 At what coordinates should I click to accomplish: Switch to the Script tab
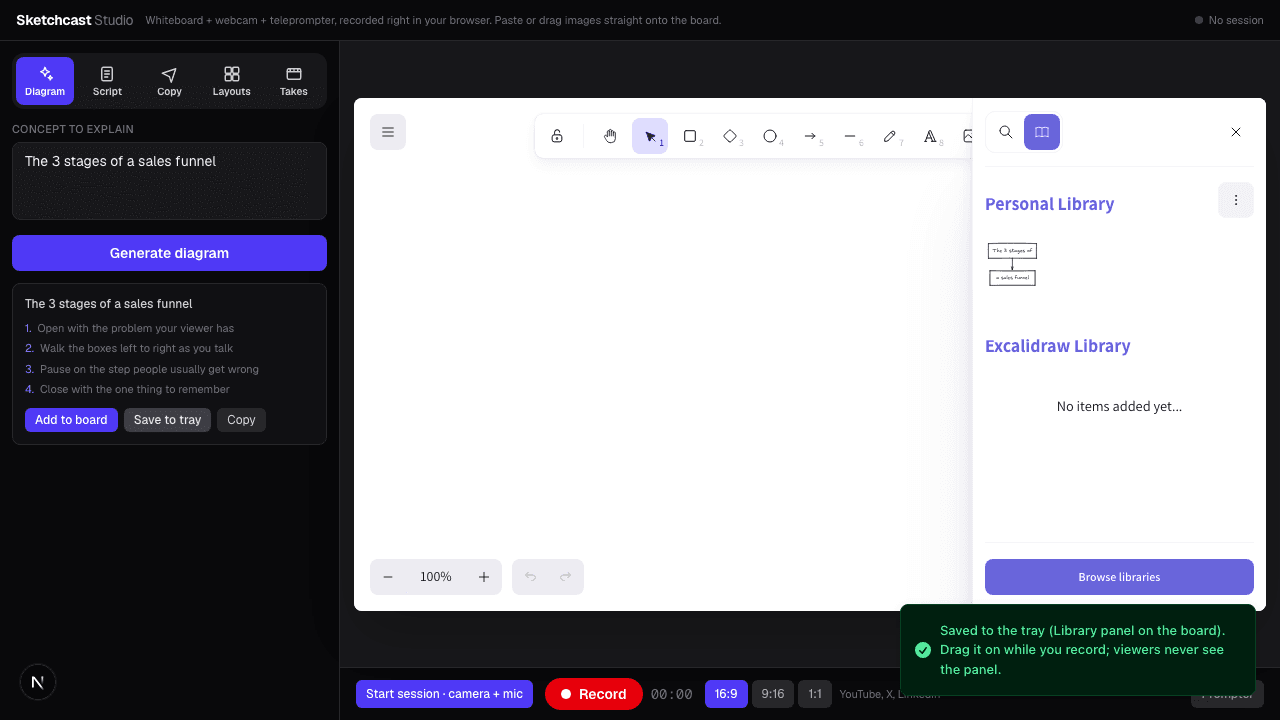pyautogui.click(x=107, y=81)
